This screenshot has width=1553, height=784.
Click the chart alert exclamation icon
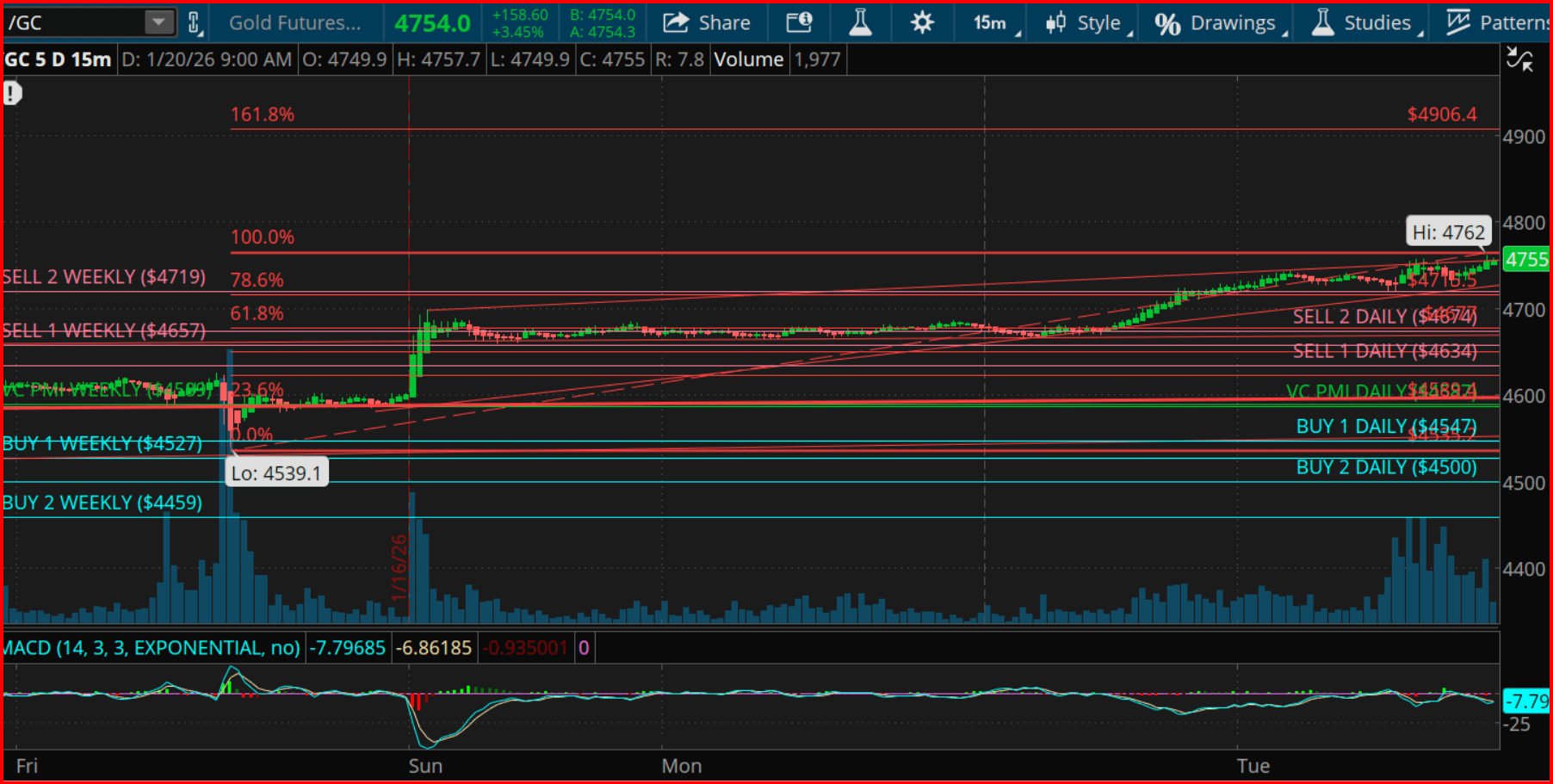coord(12,93)
